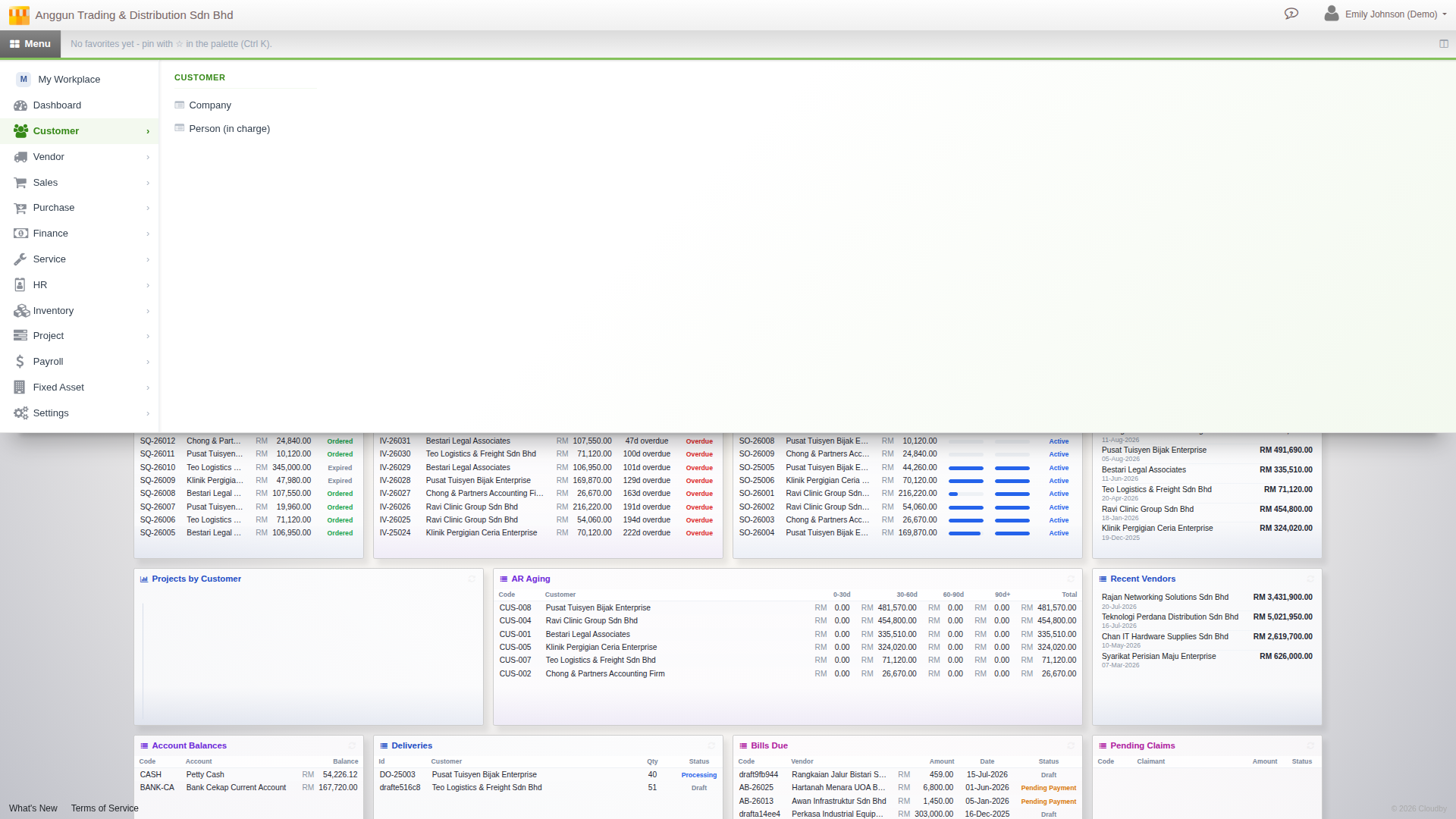Go to My Workplace
The height and width of the screenshot is (819, 1456).
tap(80, 80)
